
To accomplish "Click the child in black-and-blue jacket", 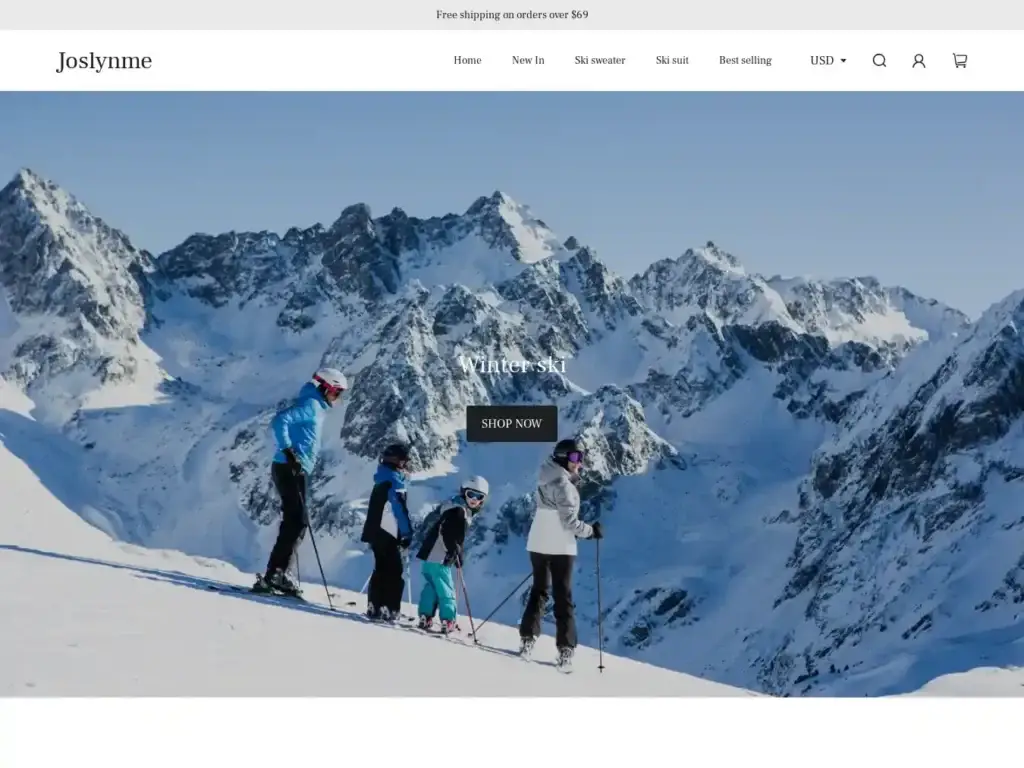I will (x=388, y=530).
